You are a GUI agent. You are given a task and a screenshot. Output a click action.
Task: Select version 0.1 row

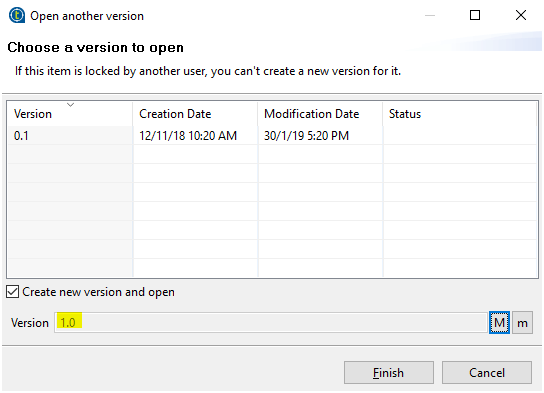tap(272, 135)
